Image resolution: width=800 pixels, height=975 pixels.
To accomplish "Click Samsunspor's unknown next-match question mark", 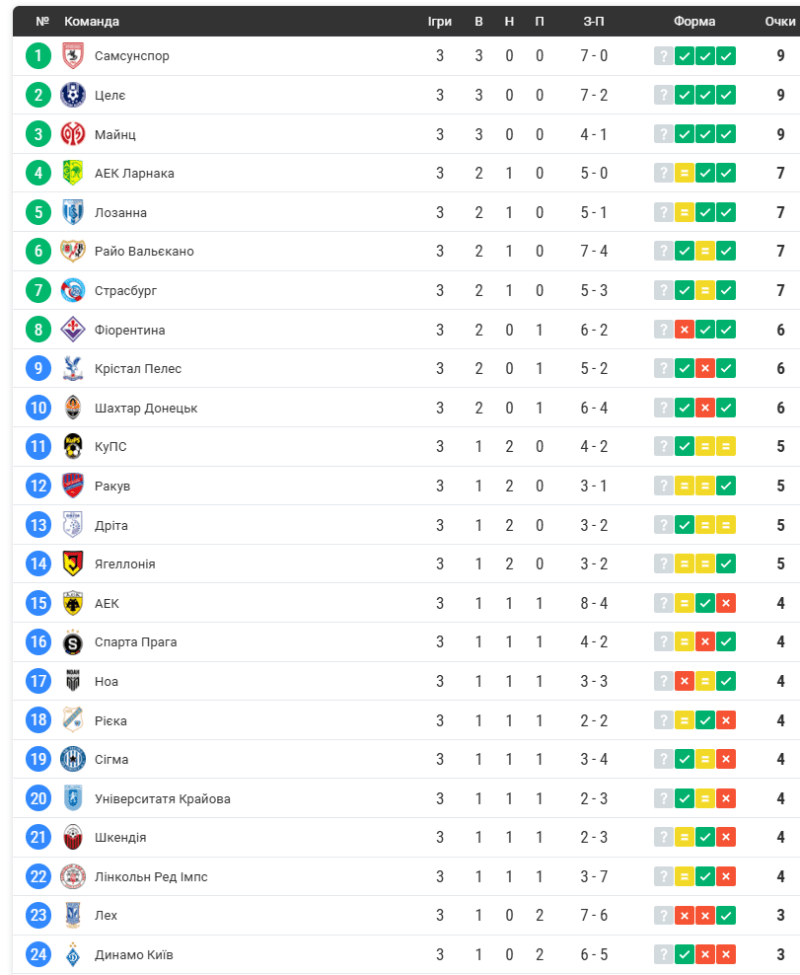I will pyautogui.click(x=663, y=56).
